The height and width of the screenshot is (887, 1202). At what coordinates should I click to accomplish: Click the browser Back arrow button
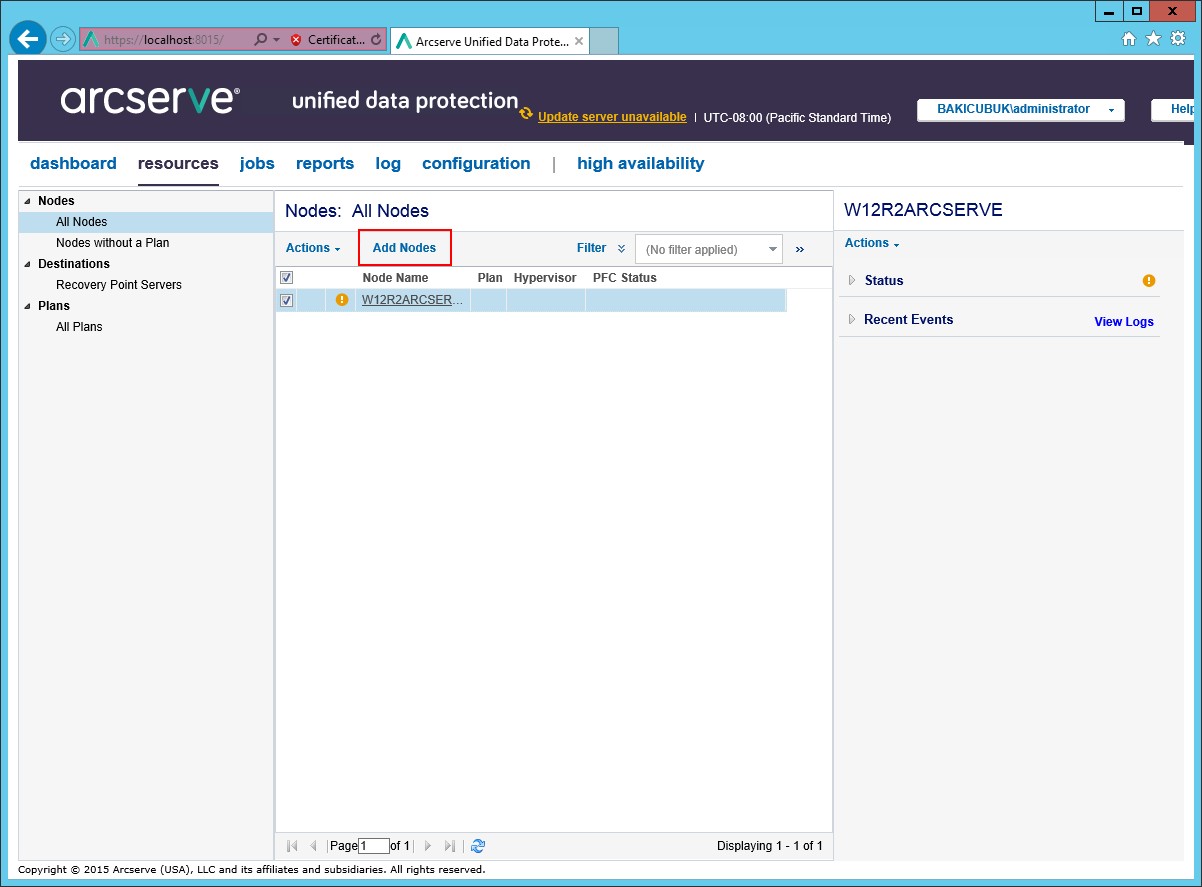point(28,39)
